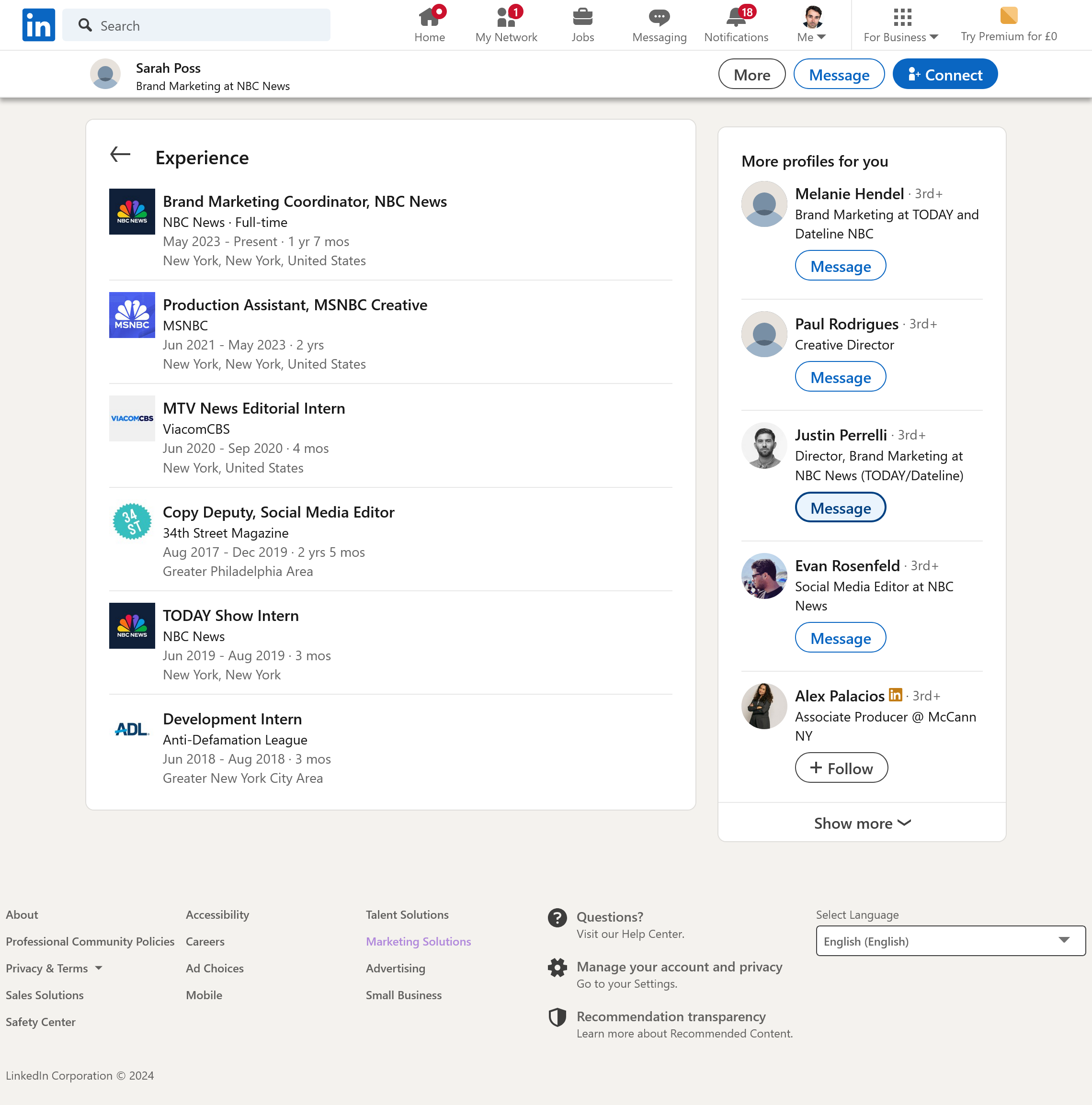The width and height of the screenshot is (1092, 1105).
Task: Open the Safety Center footer link
Action: tap(41, 1022)
